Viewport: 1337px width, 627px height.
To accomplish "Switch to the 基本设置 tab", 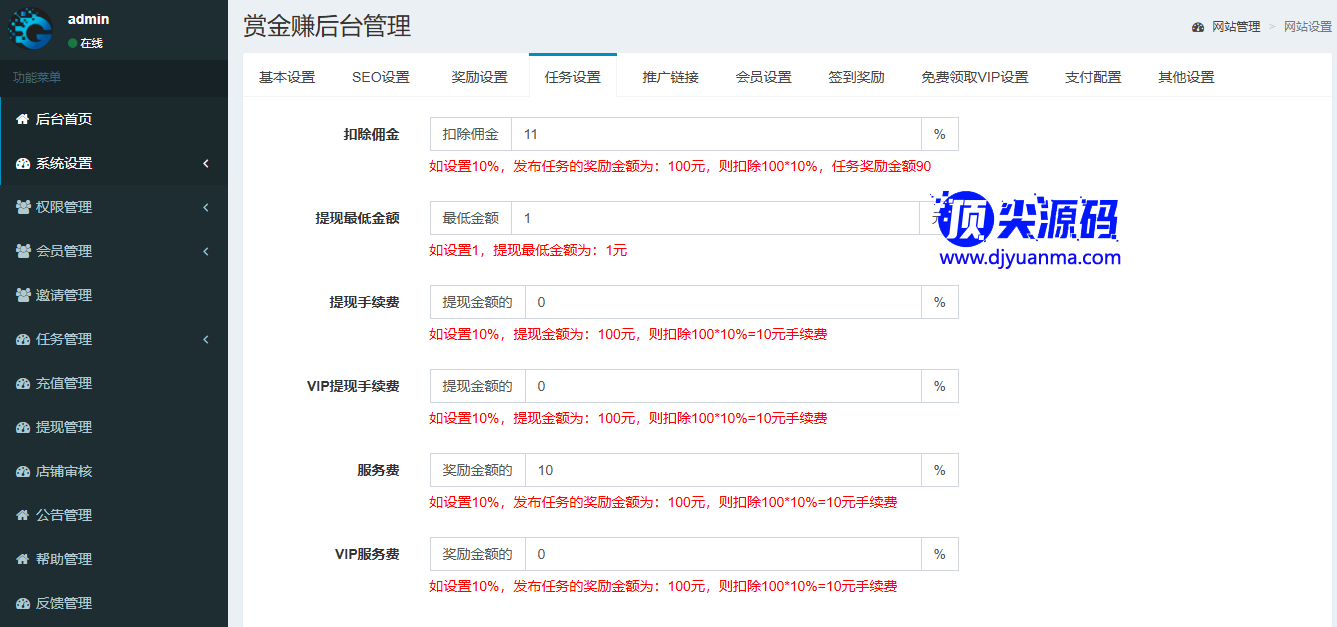I will 287,77.
